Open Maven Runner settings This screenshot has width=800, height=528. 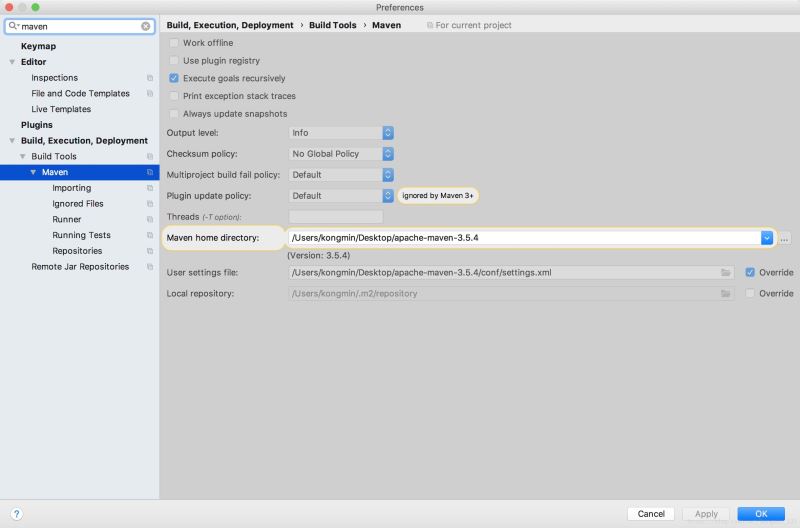click(67, 219)
